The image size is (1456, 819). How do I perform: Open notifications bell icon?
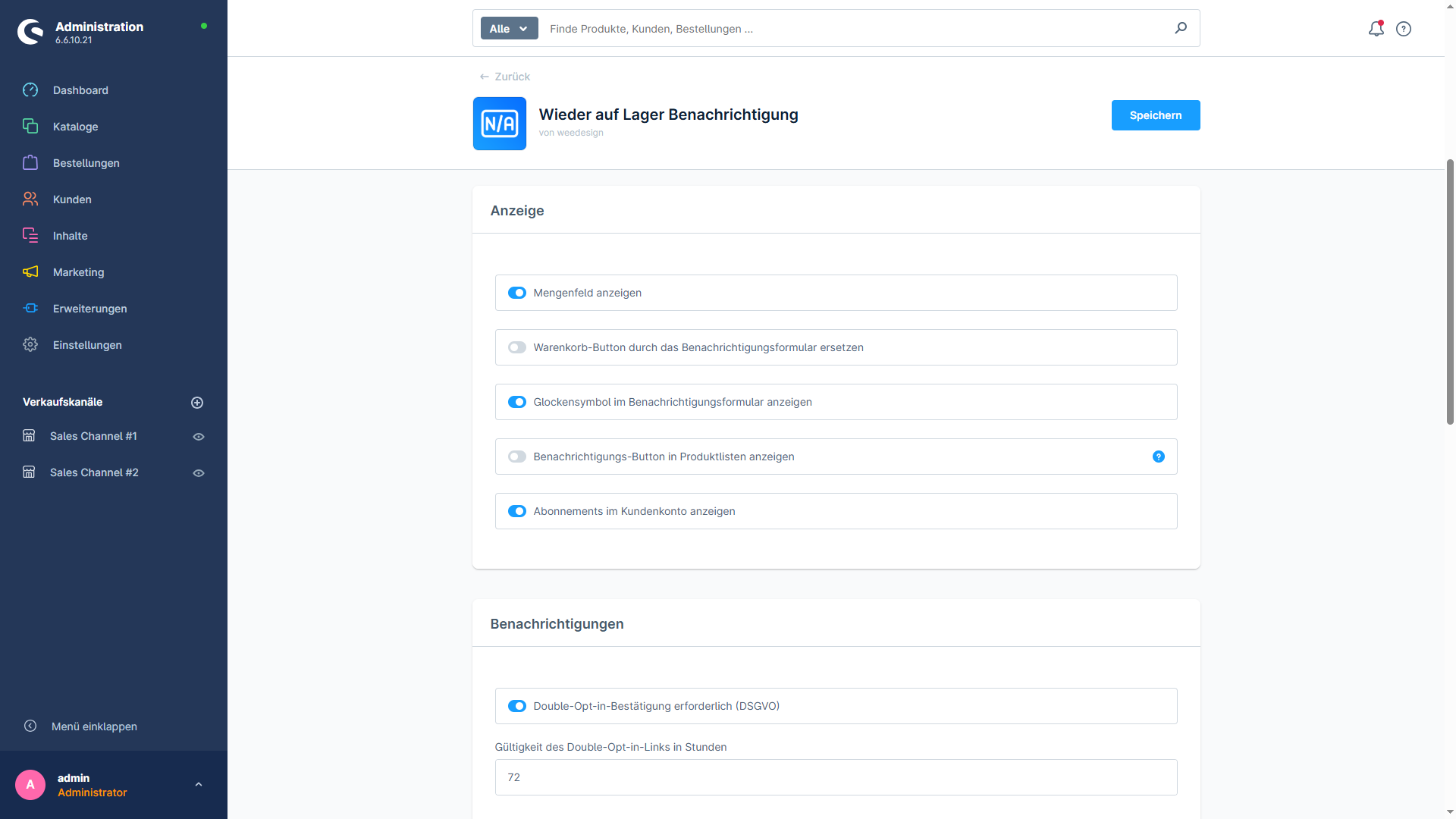(1376, 29)
